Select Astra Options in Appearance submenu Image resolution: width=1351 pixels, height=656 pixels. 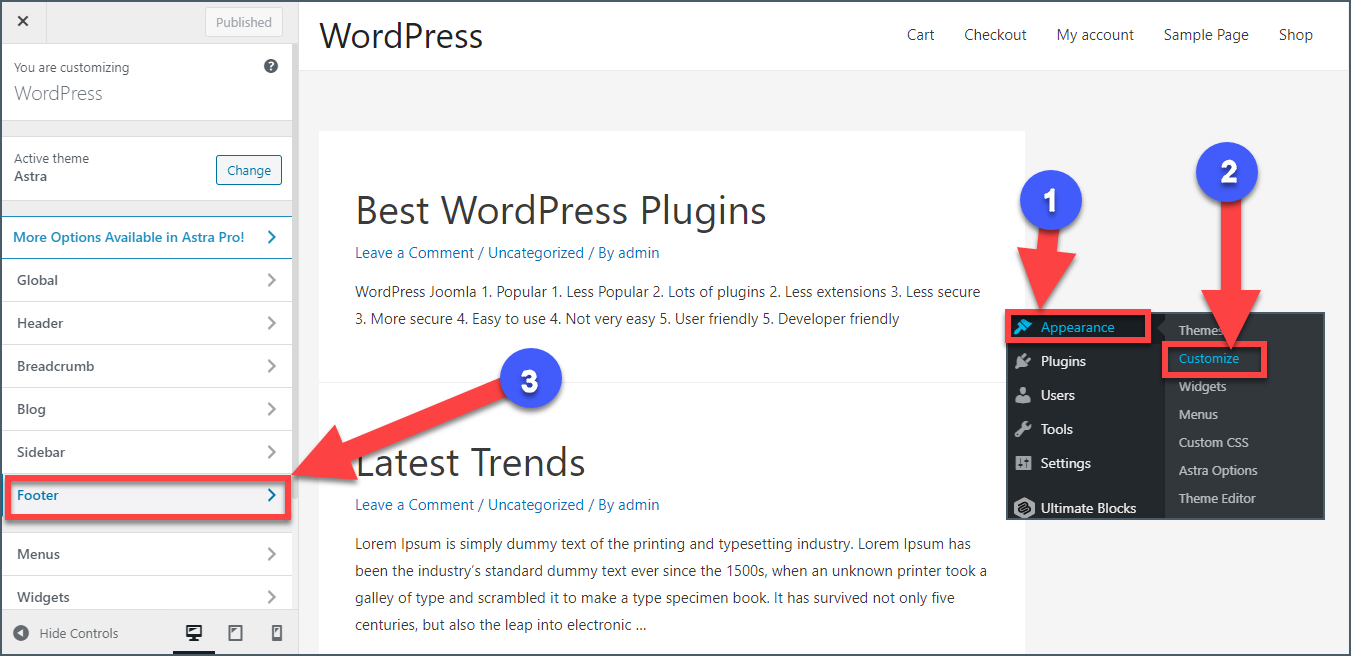click(1218, 470)
